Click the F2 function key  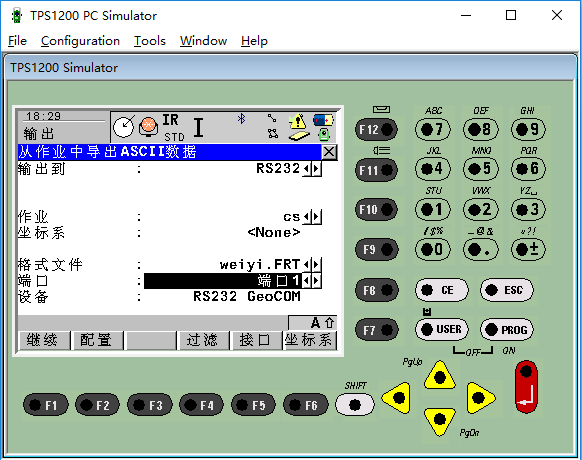[97, 405]
